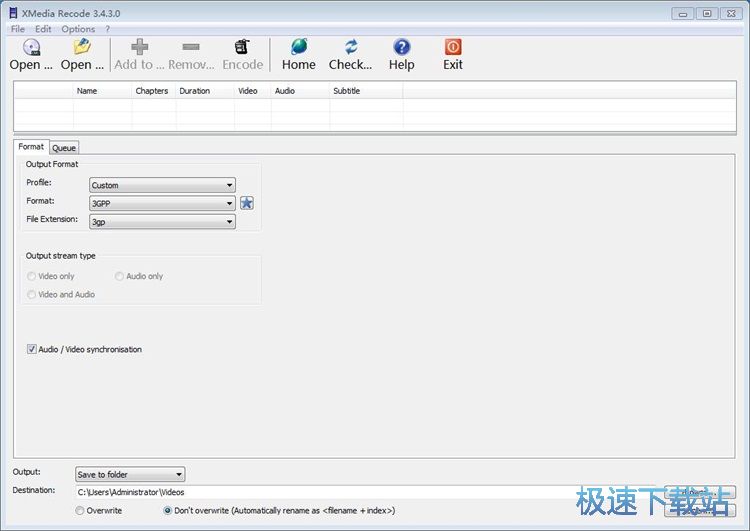Select the Don't overwrite option
The height and width of the screenshot is (531, 750).
pyautogui.click(x=168, y=511)
